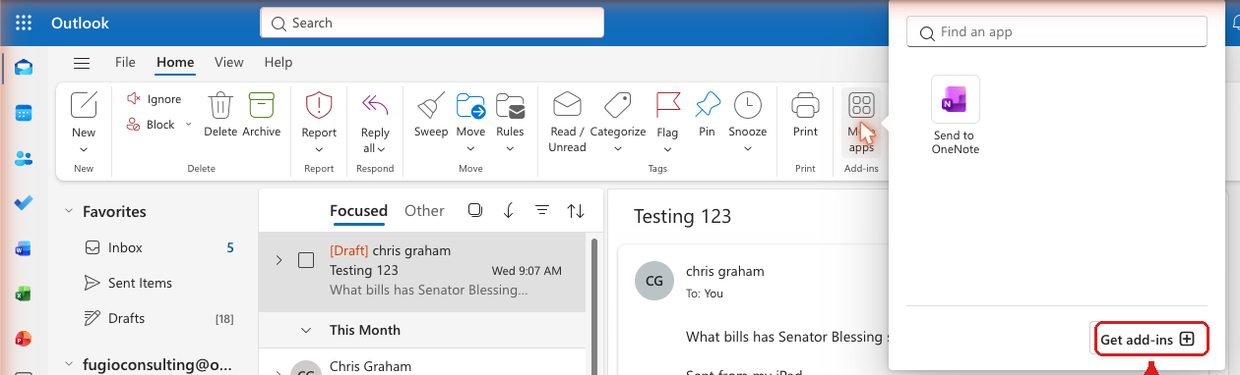Screen dimensions: 1240x375
Task: Open the message list filter icon
Action: tap(542, 210)
